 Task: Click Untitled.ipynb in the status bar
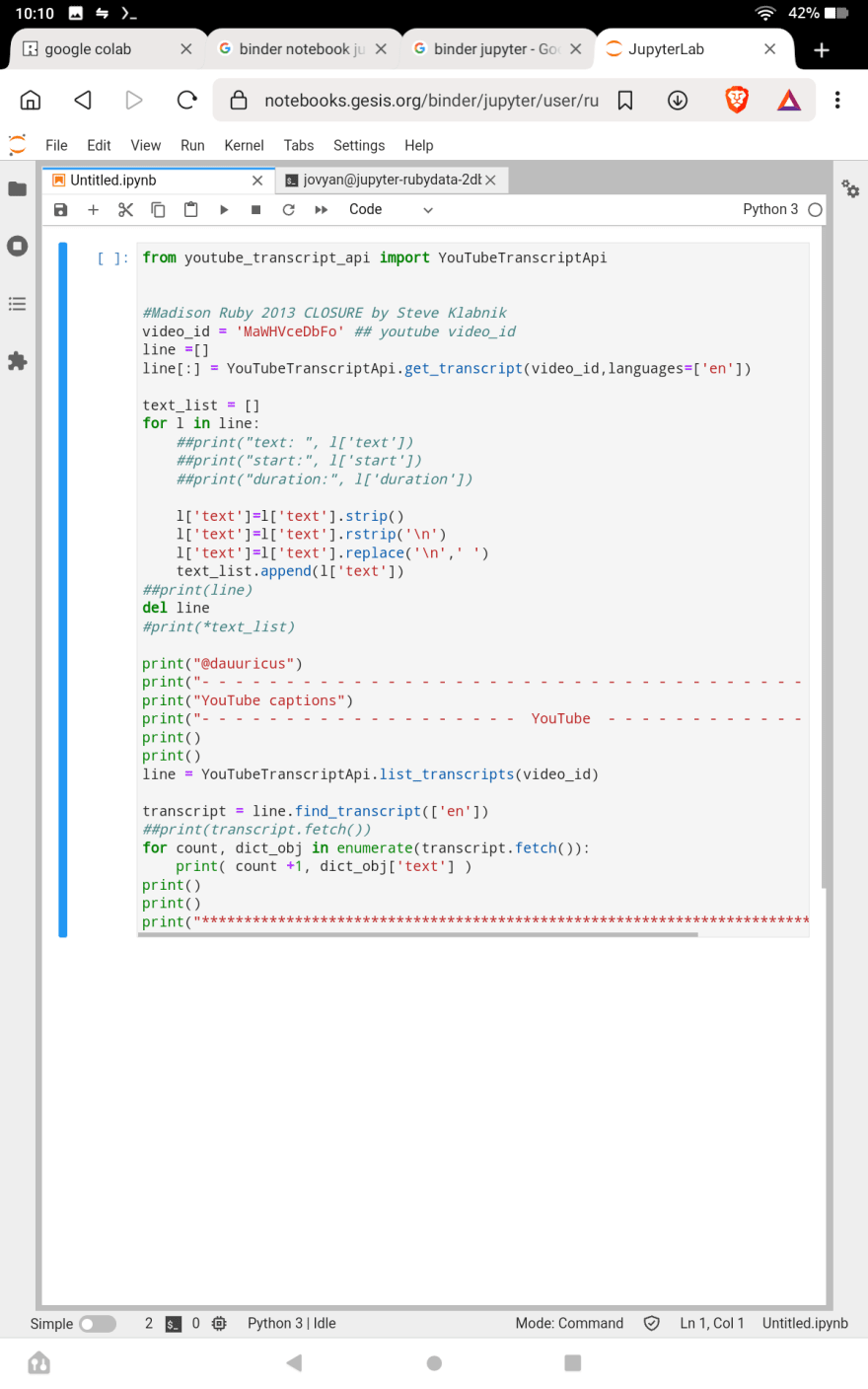coord(805,1324)
